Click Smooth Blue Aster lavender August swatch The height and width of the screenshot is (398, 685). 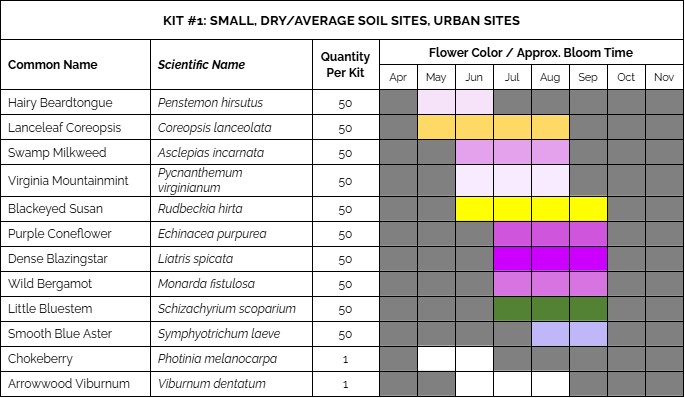click(550, 334)
